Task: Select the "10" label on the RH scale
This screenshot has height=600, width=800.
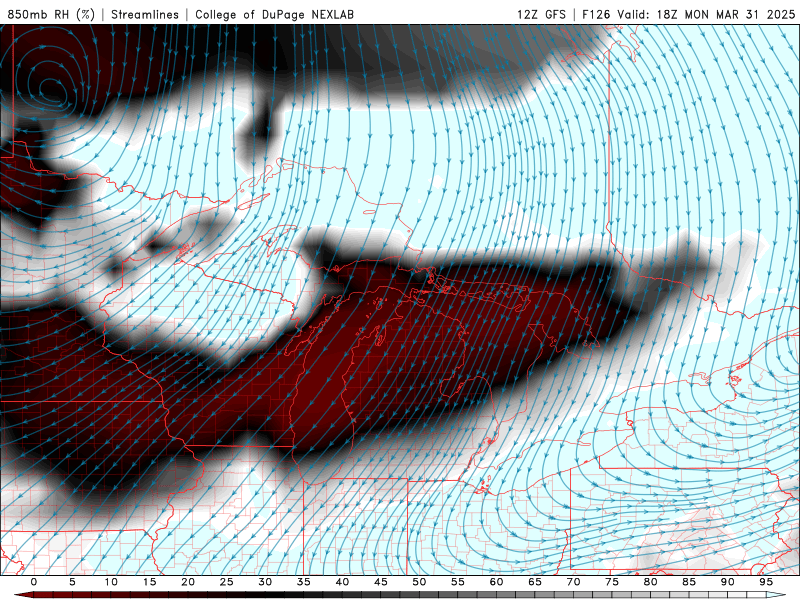Action: coord(111,582)
